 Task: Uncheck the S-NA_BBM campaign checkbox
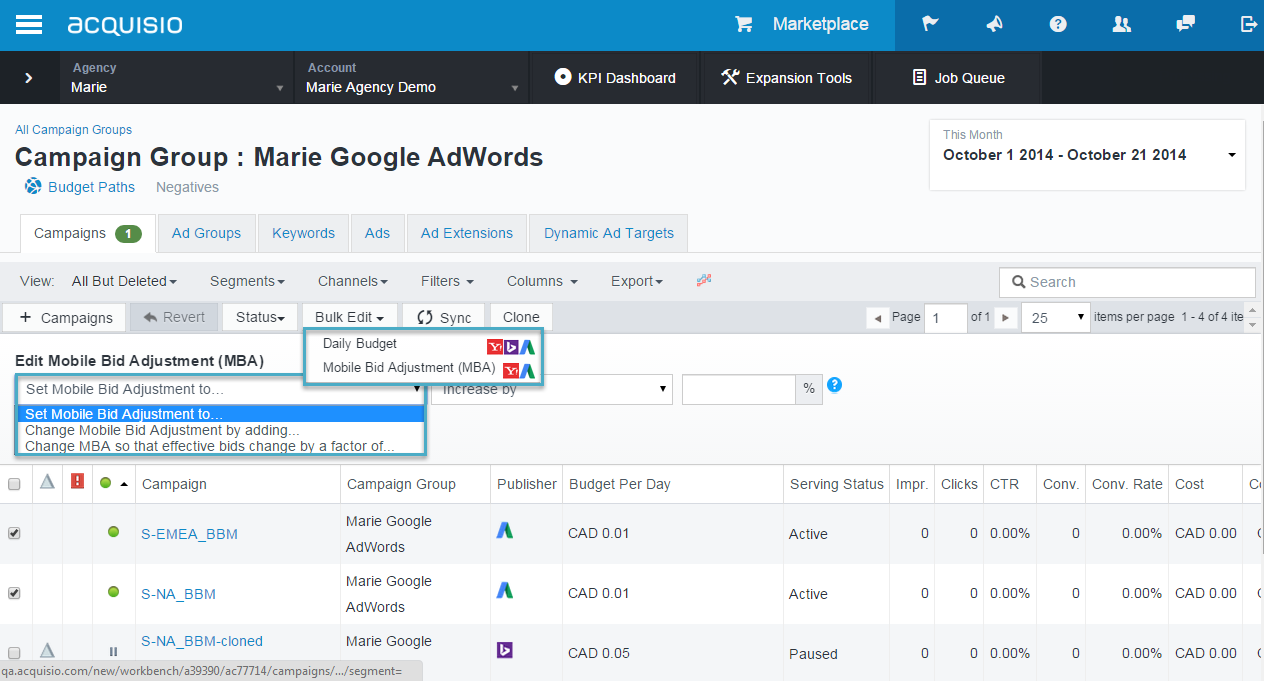pos(14,593)
